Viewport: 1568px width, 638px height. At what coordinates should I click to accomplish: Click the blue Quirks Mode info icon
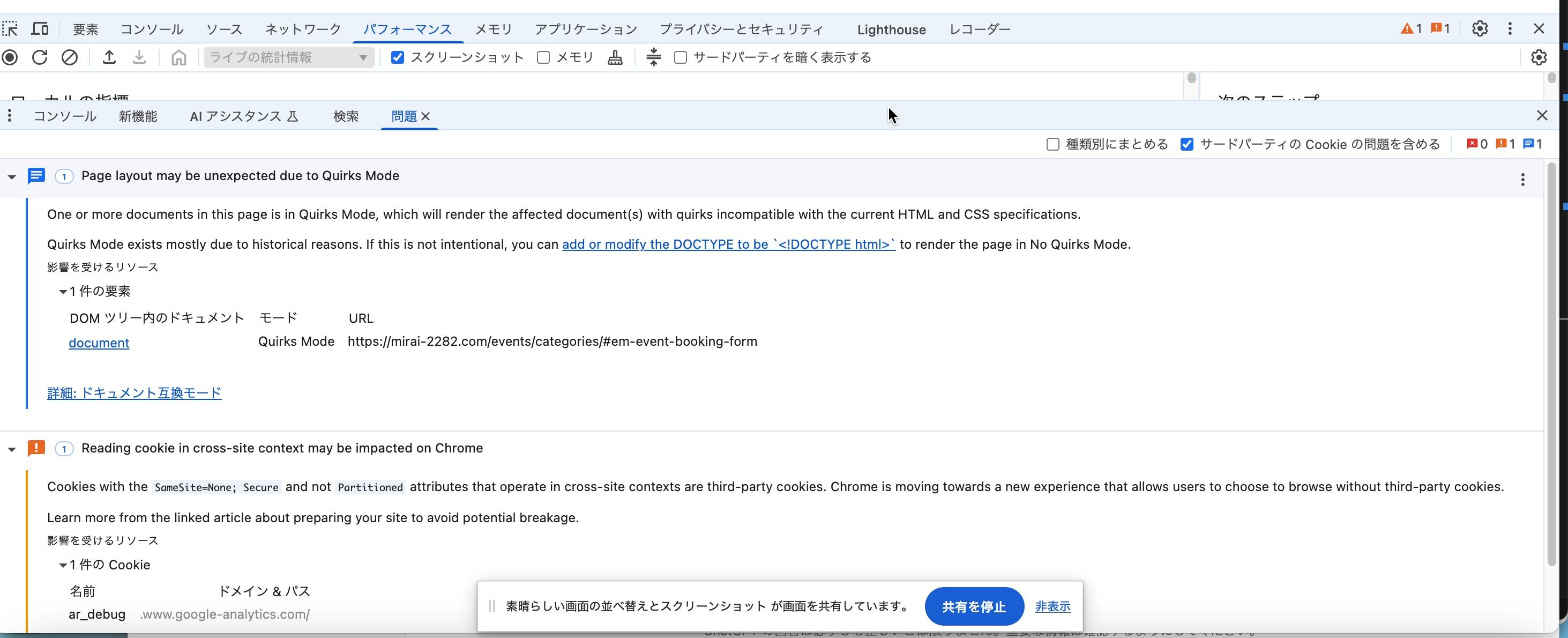(x=36, y=176)
